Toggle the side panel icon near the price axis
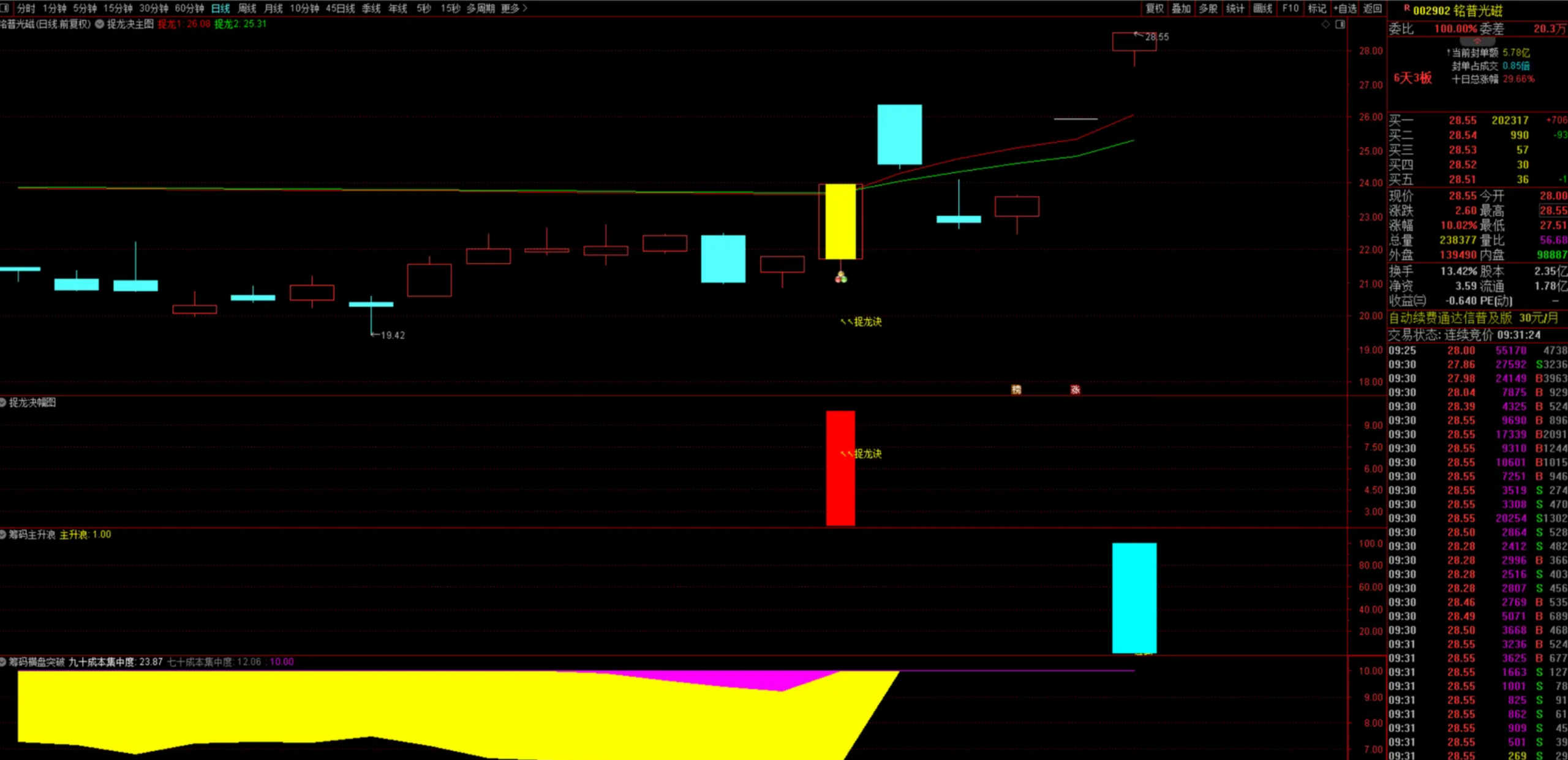Screen dimensions: 1568x760 pyautogui.click(x=1340, y=24)
